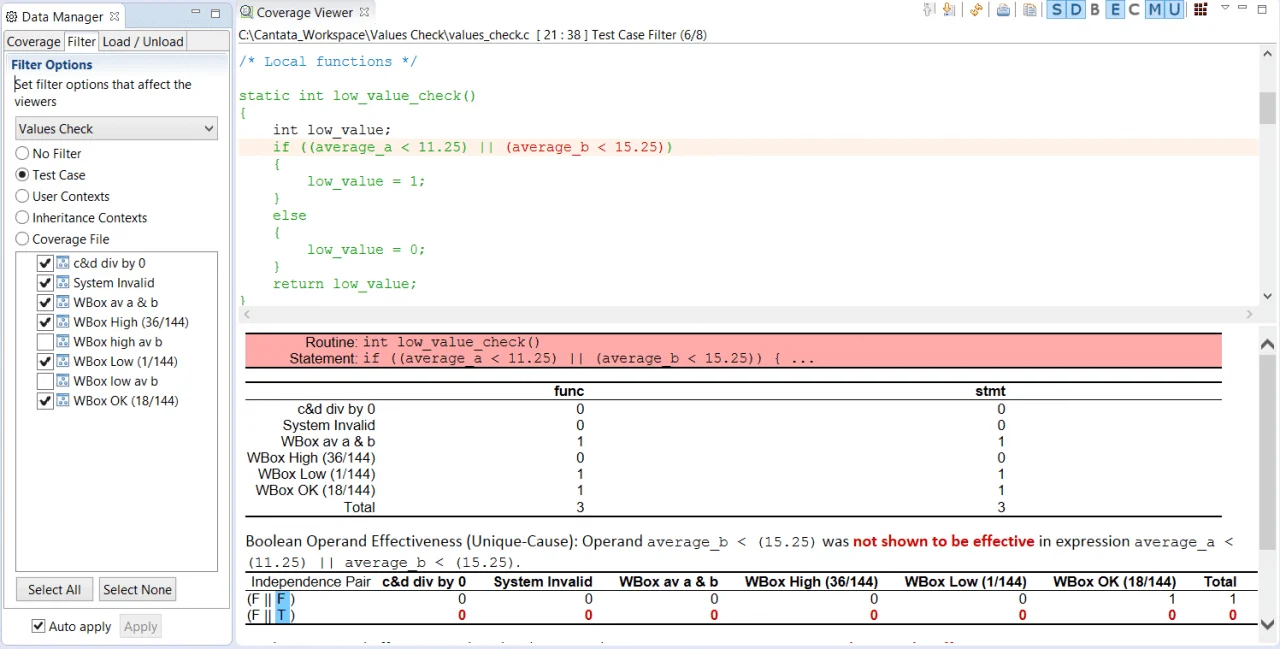Switch to the Coverage tab
1280x649 pixels.
34,41
